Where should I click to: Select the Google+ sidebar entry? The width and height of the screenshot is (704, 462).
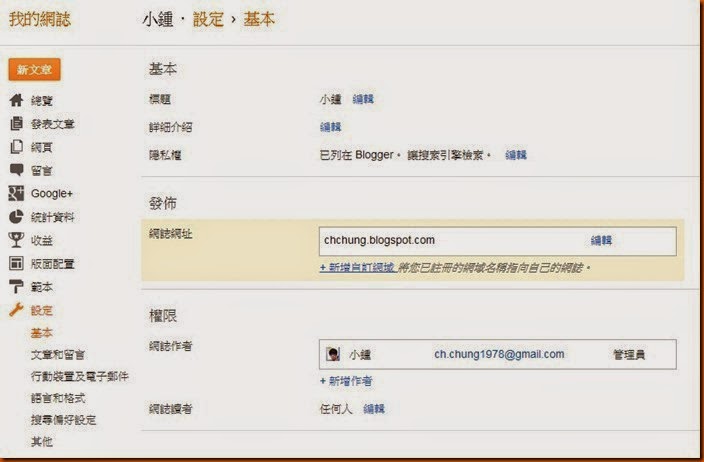click(x=52, y=194)
